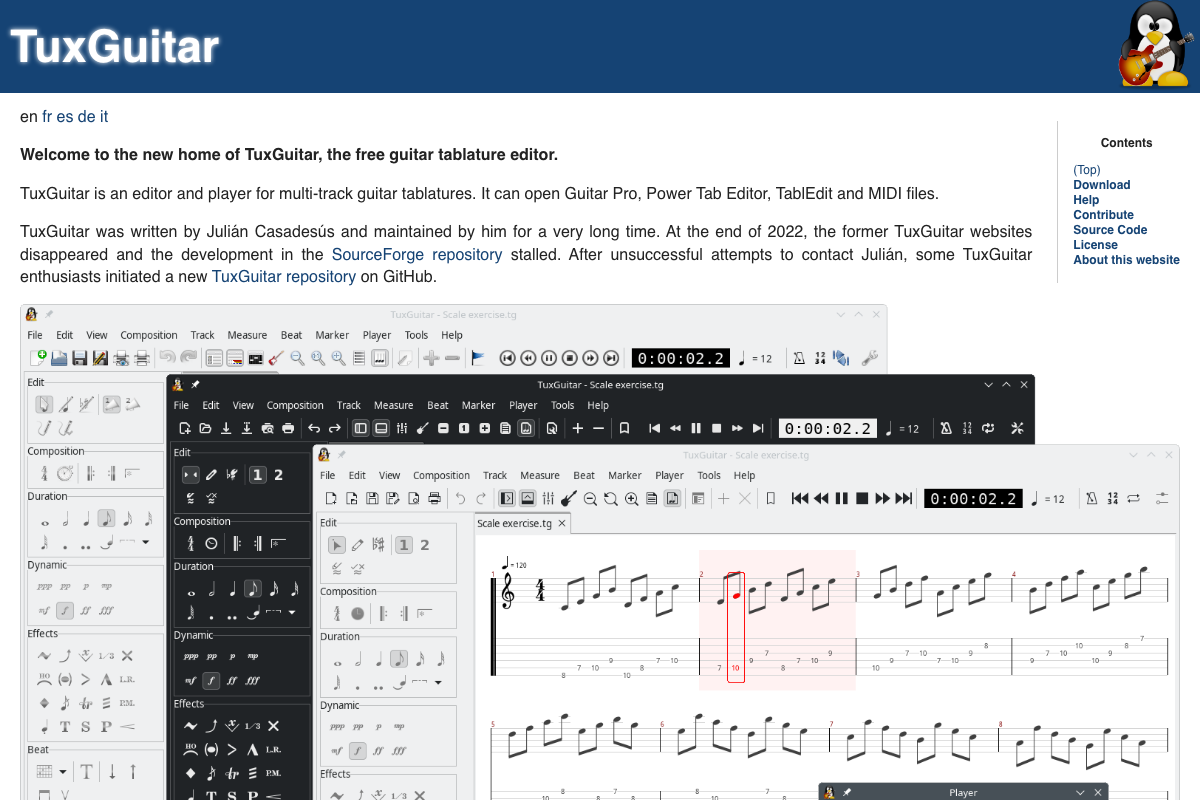Click the beat text T icon in Beat panel
Image resolution: width=1200 pixels, height=800 pixels.
tap(87, 771)
